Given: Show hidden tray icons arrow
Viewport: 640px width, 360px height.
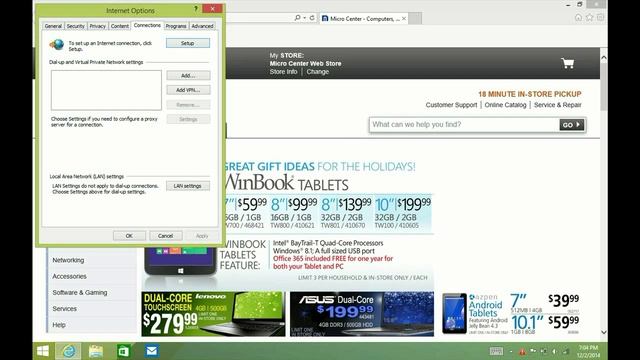Looking at the screenshot, I should point(511,351).
